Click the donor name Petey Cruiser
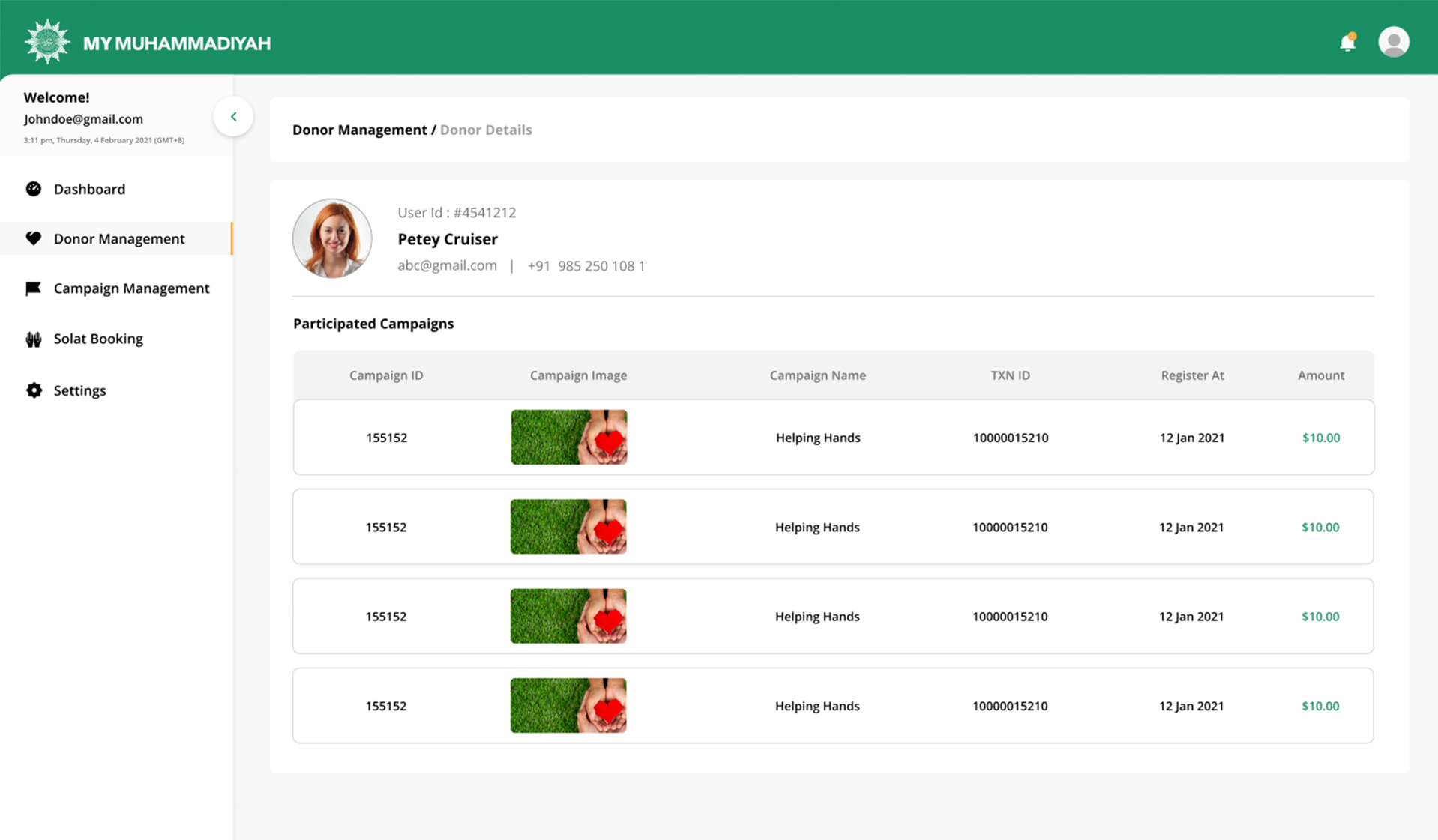 coord(448,239)
